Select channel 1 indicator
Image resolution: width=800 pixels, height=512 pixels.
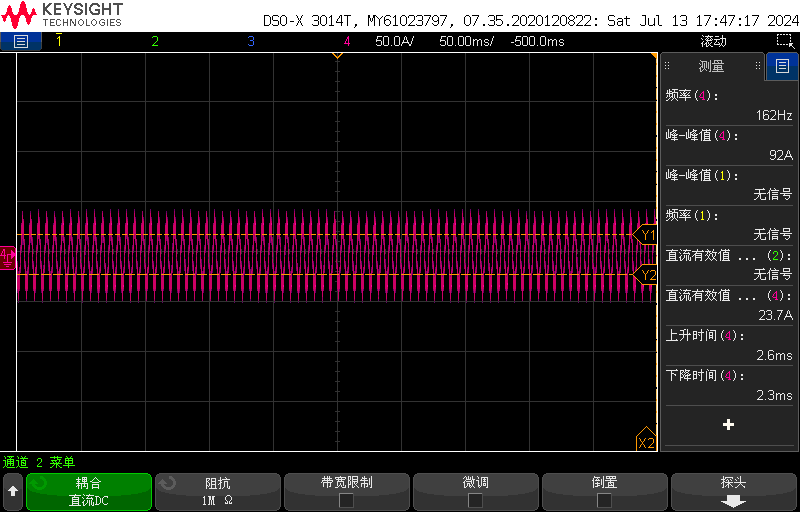click(x=59, y=41)
